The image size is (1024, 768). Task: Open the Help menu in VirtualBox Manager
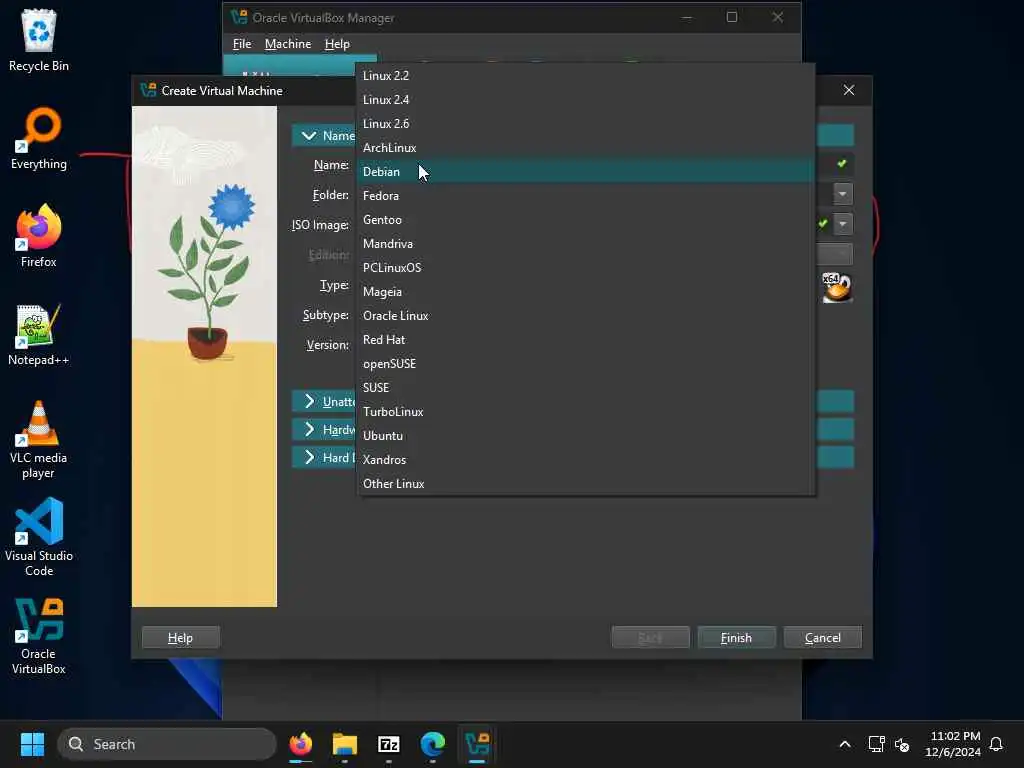[x=337, y=44]
